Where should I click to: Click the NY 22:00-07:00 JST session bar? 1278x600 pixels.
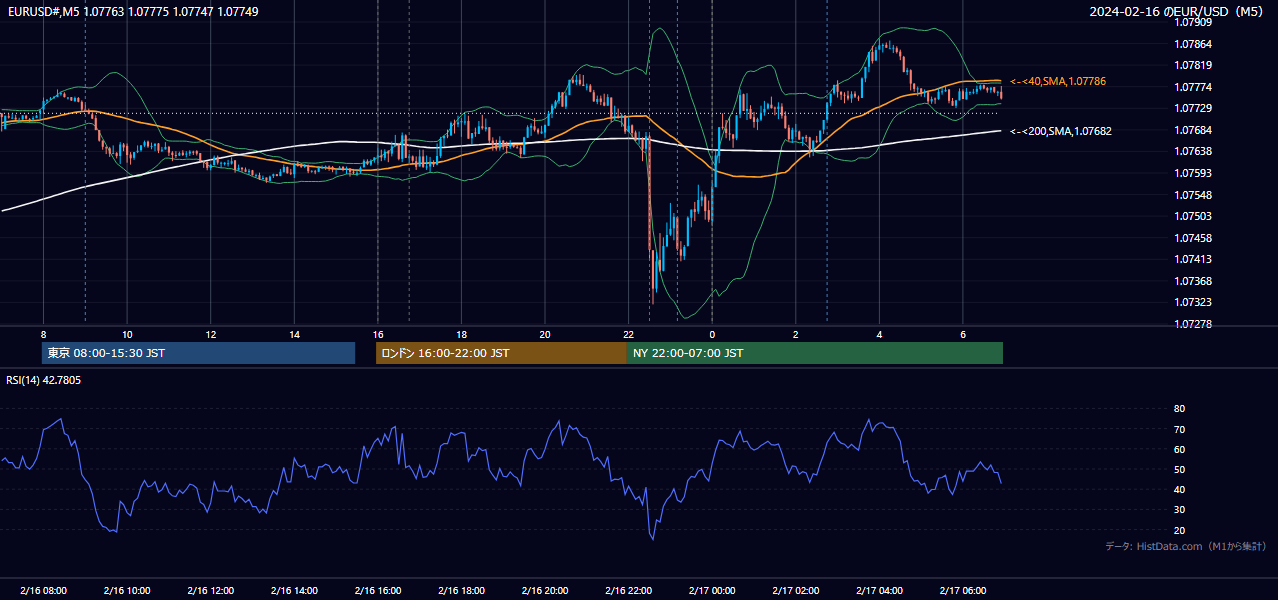815,353
